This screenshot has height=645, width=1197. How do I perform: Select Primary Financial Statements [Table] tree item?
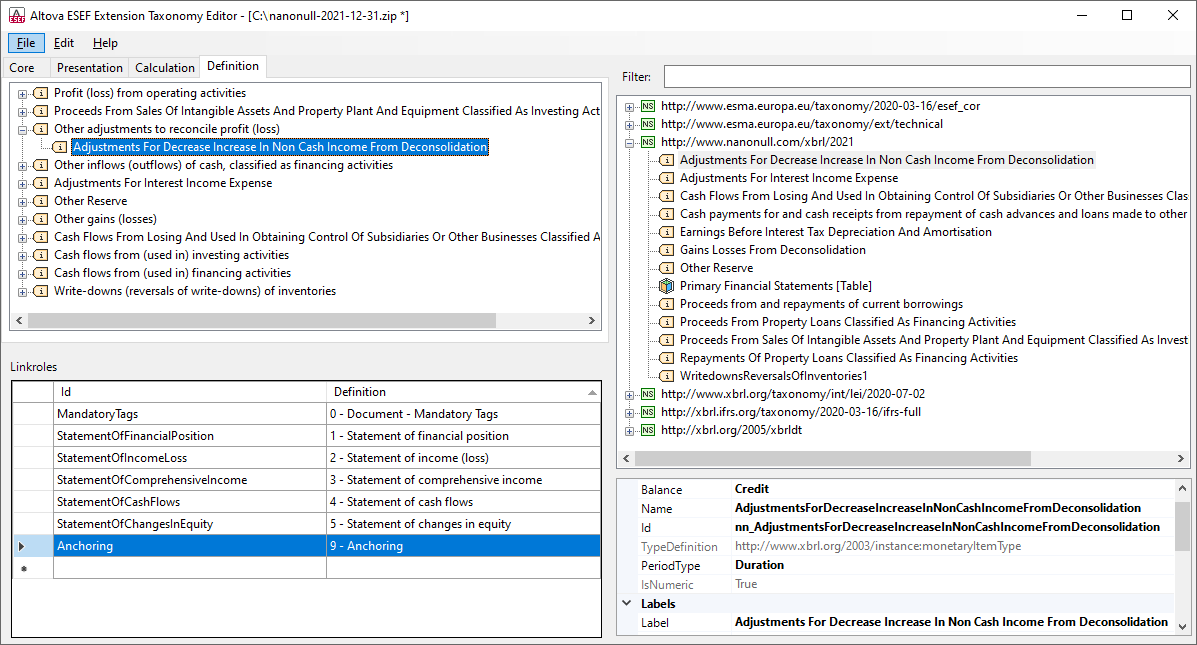pos(776,286)
